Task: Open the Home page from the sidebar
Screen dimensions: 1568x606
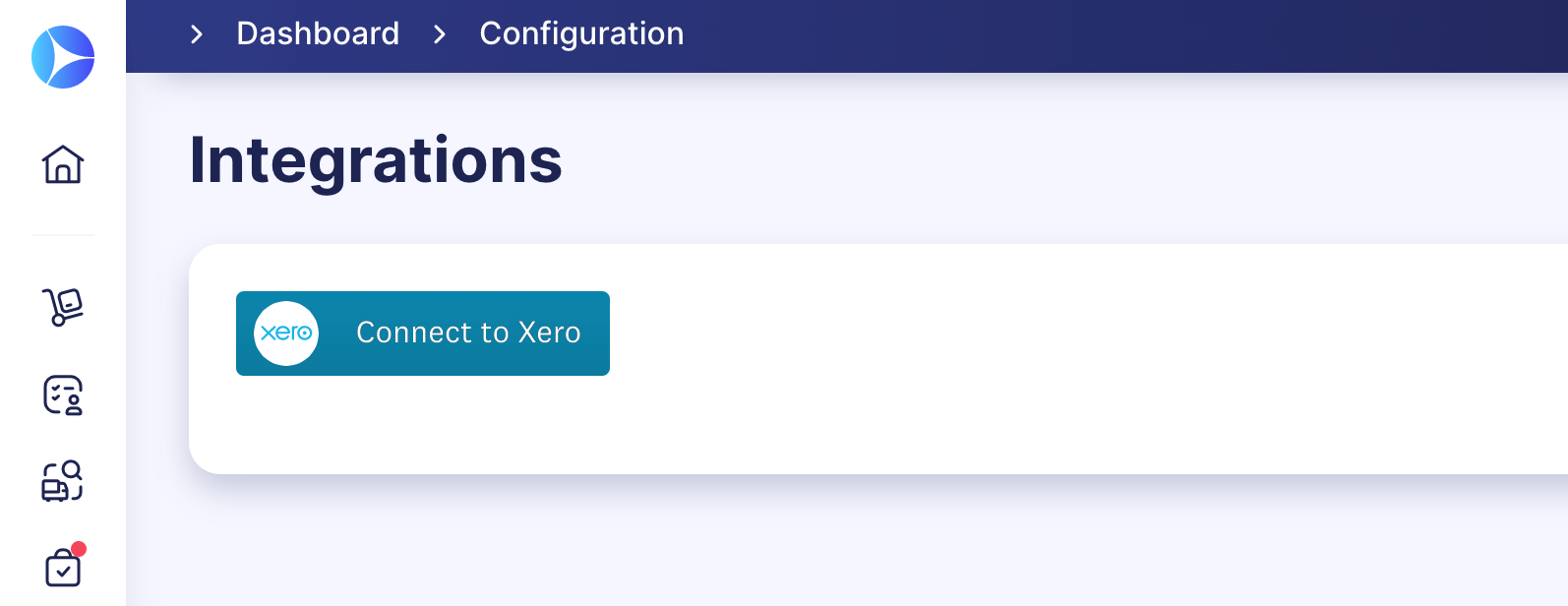Action: point(63,164)
